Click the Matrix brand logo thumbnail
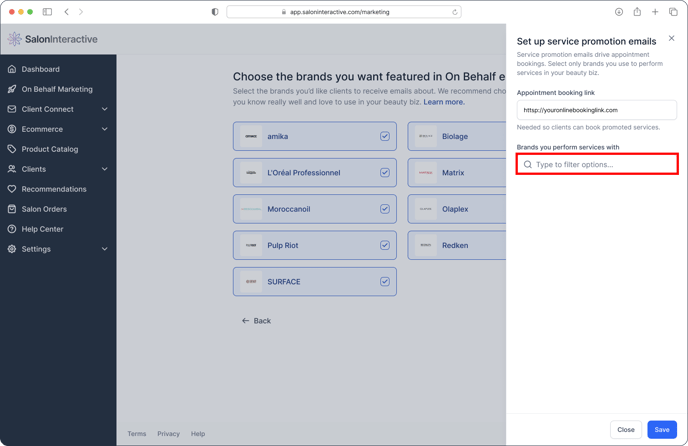This screenshot has width=688, height=446. (426, 173)
